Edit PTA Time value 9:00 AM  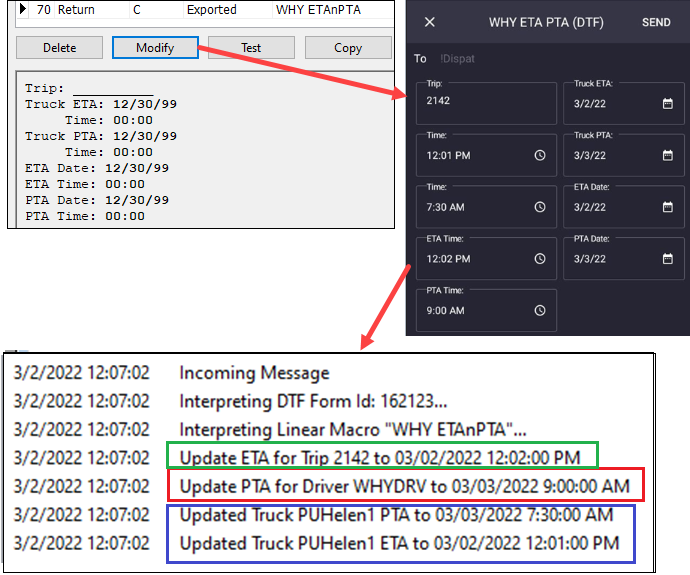tap(486, 310)
